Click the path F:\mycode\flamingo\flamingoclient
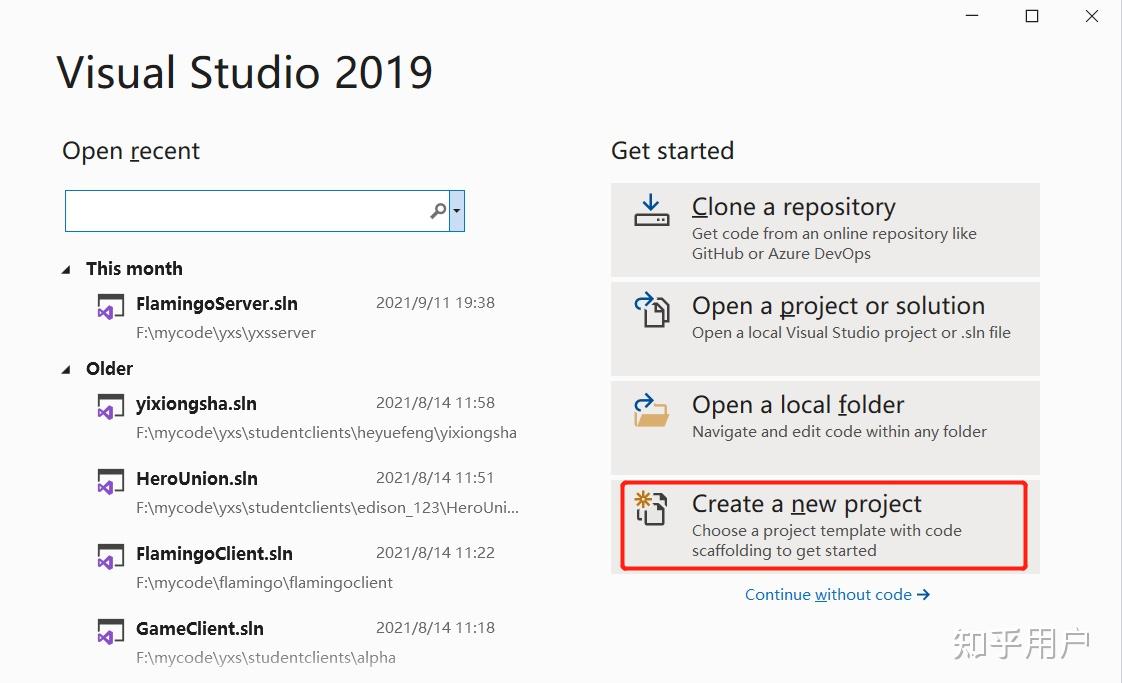1122x683 pixels. [x=264, y=583]
